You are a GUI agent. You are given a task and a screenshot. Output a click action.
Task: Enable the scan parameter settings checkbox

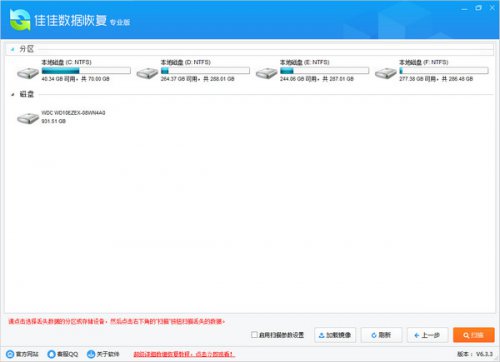[254, 334]
